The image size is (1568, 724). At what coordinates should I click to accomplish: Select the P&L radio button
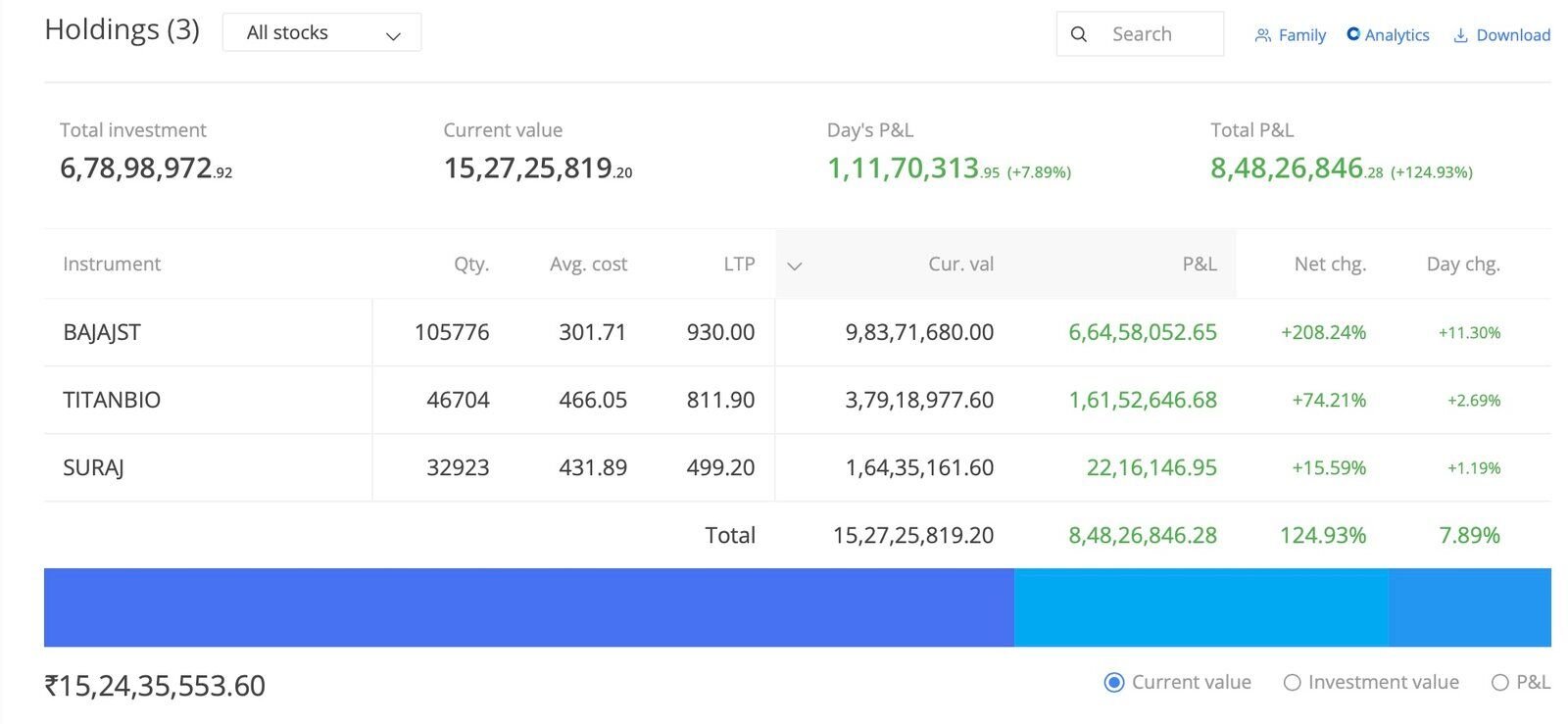1499,683
